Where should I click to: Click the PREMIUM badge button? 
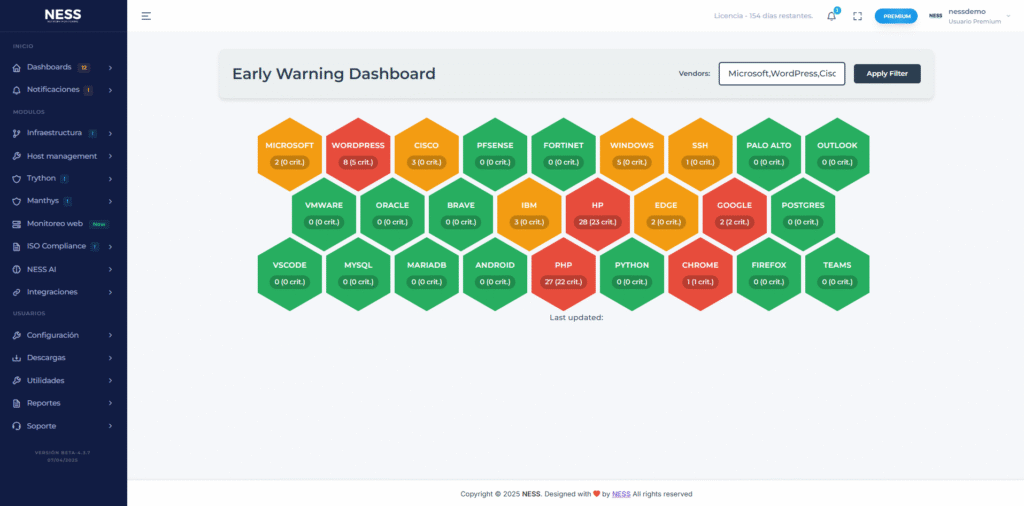pos(895,16)
